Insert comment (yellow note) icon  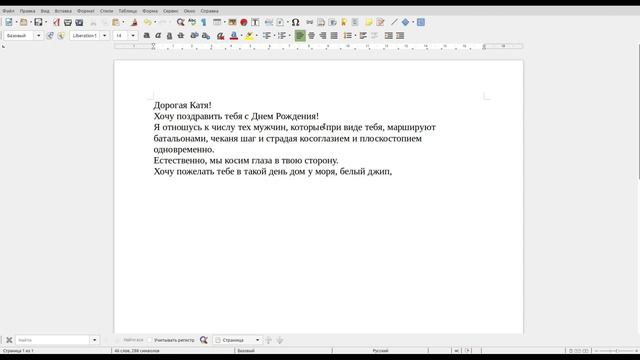click(x=369, y=22)
